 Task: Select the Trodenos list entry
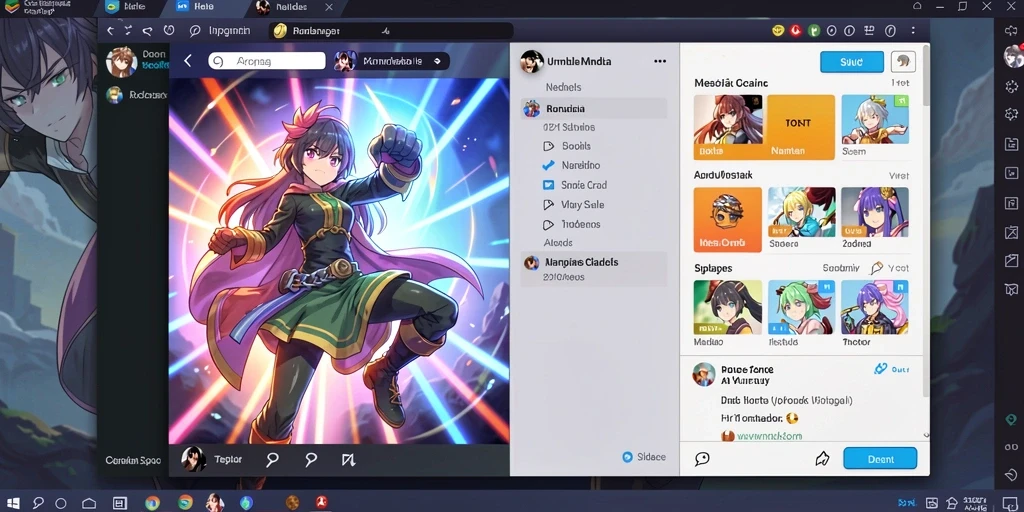click(571, 224)
